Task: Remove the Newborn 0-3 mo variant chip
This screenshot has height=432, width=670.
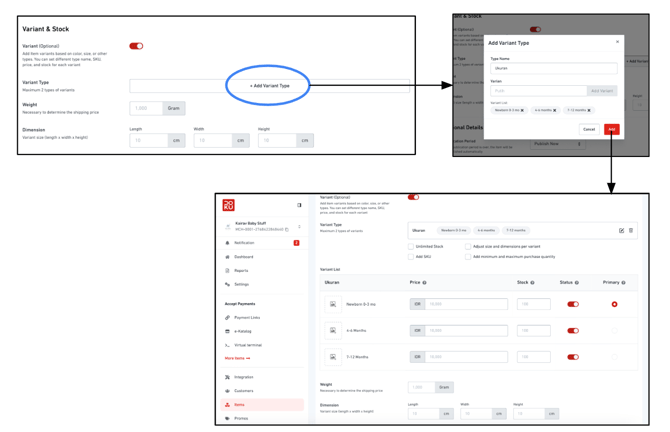Action: [522, 110]
